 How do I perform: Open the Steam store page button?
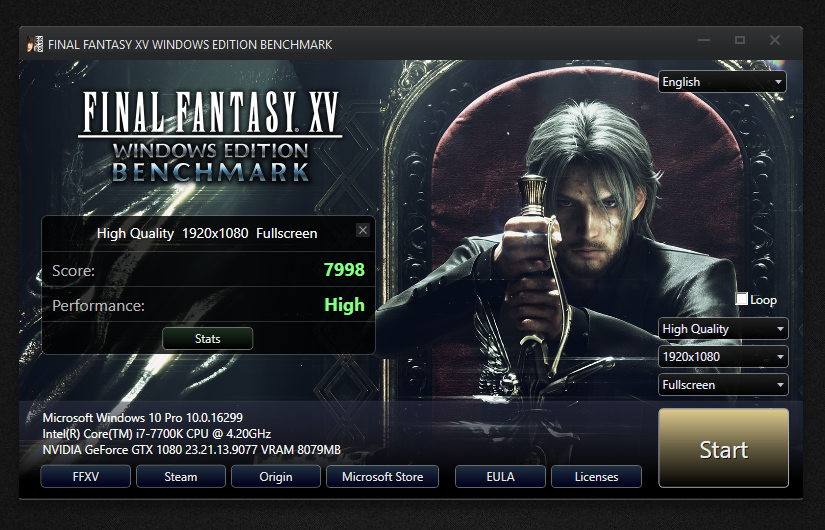pos(181,477)
